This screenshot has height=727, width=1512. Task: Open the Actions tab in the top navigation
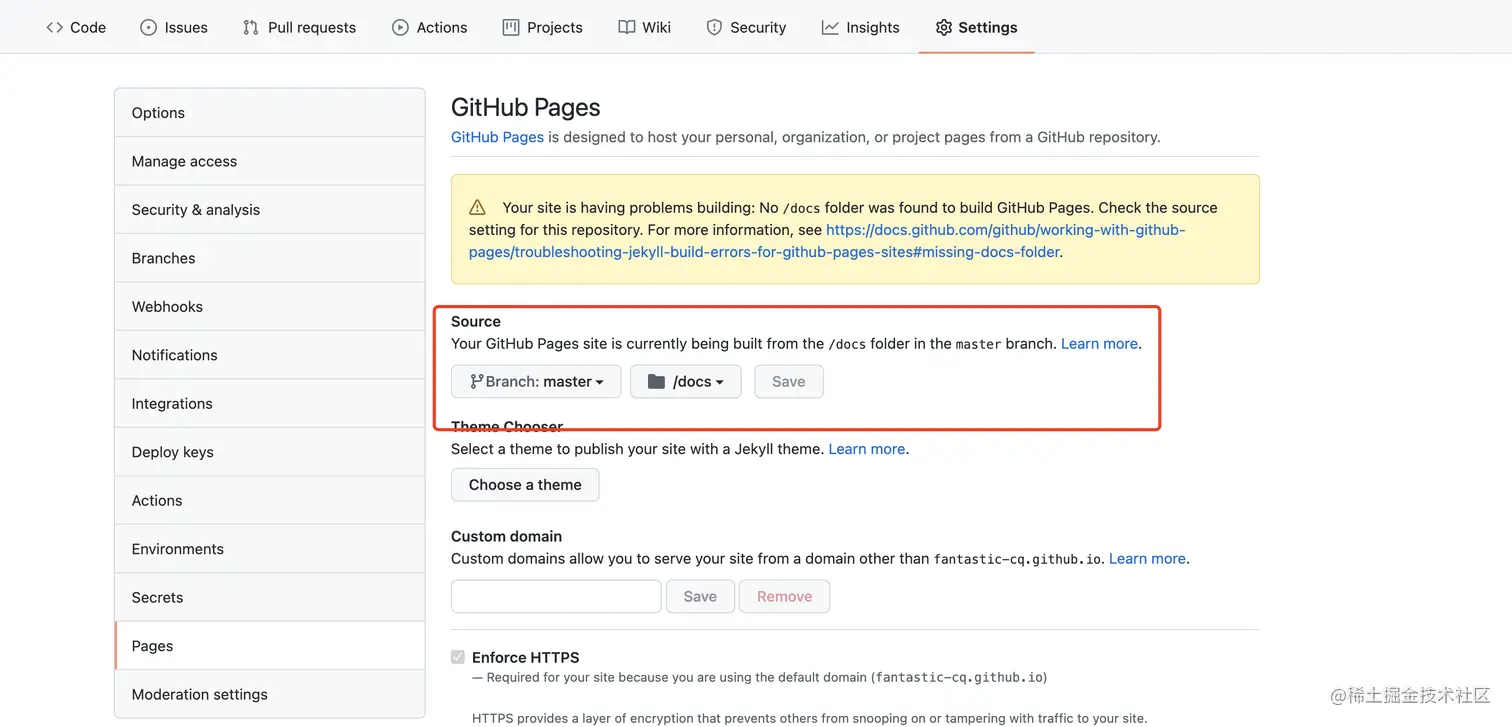tap(430, 27)
